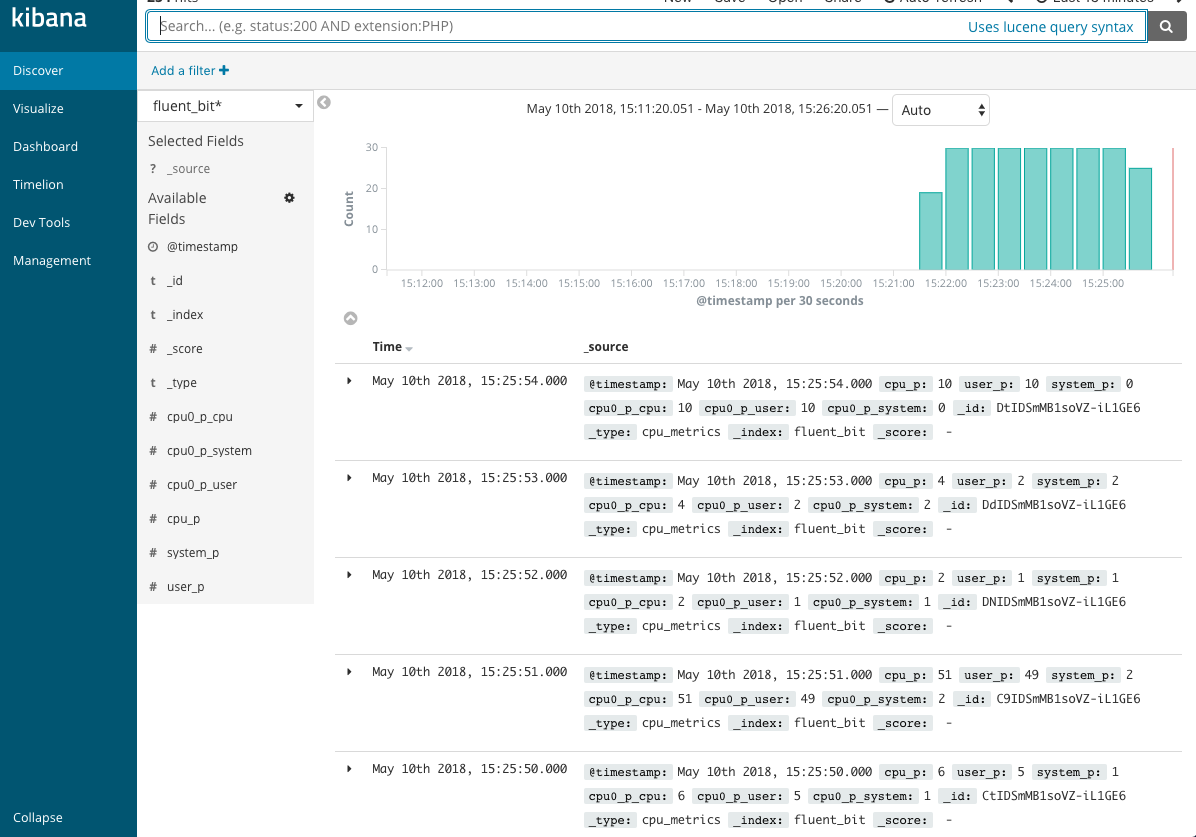The image size is (1196, 837).
Task: Click the Selected Fields heading
Action: click(x=196, y=141)
